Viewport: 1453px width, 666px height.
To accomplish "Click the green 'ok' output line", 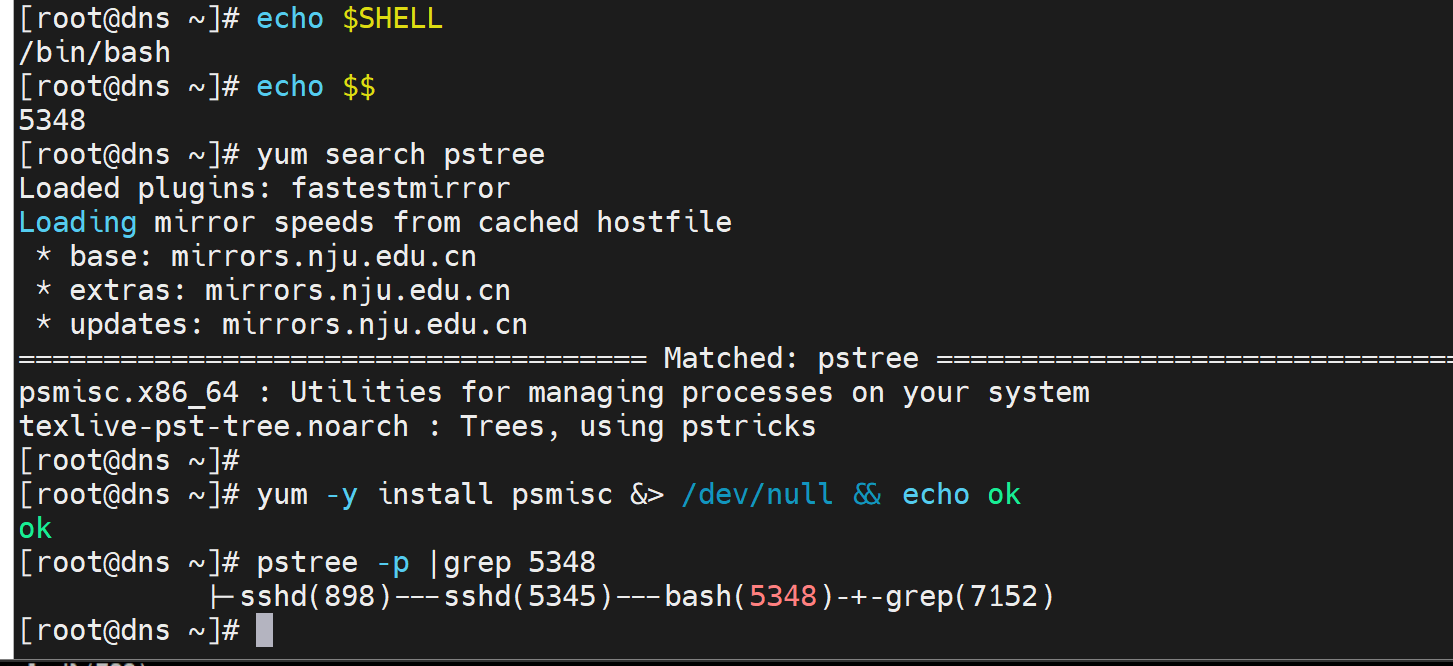I will [35, 528].
